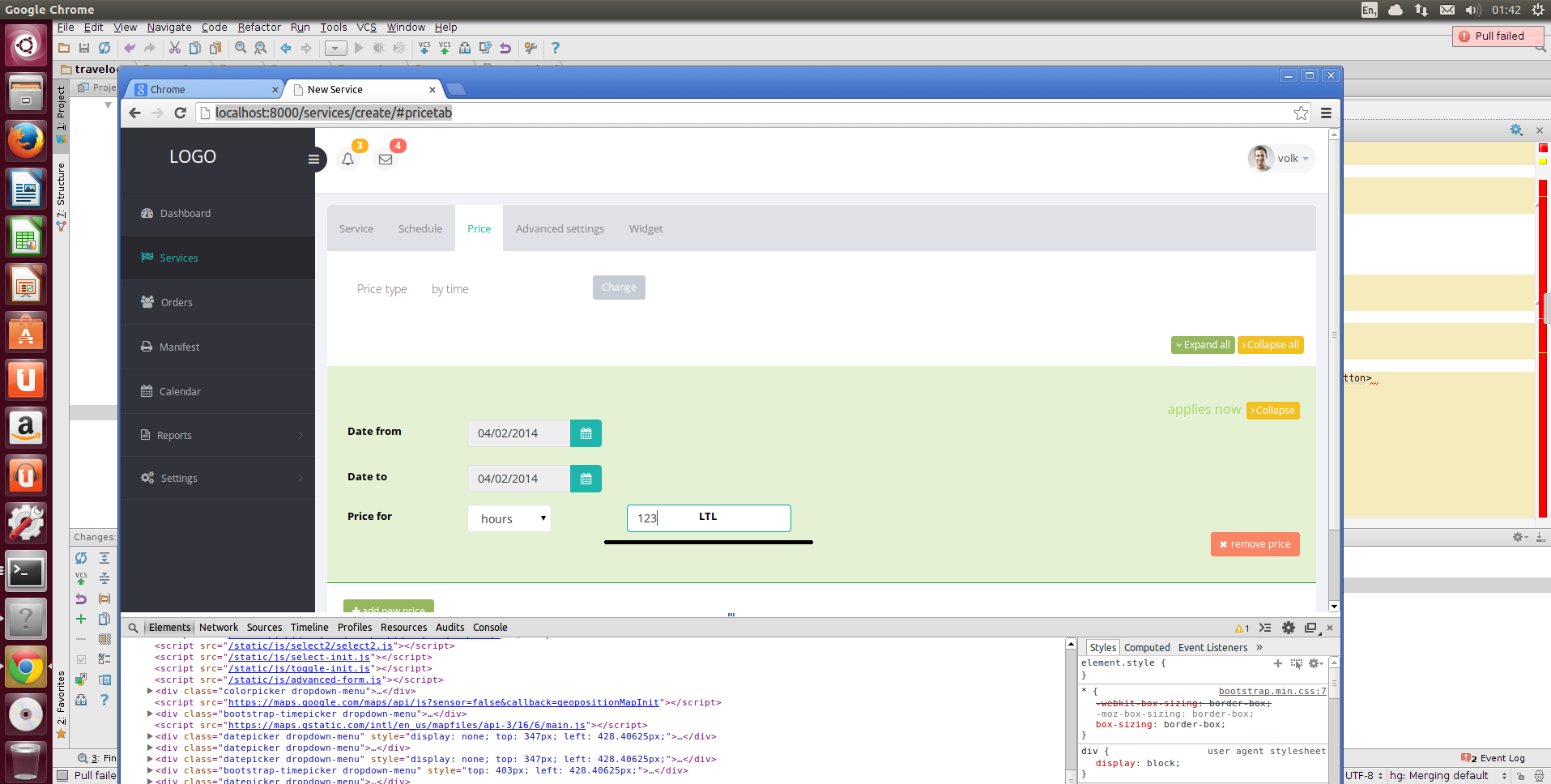Viewport: 1551px width, 784px height.
Task: Show DevTools console drawer icon
Action: 1265,628
